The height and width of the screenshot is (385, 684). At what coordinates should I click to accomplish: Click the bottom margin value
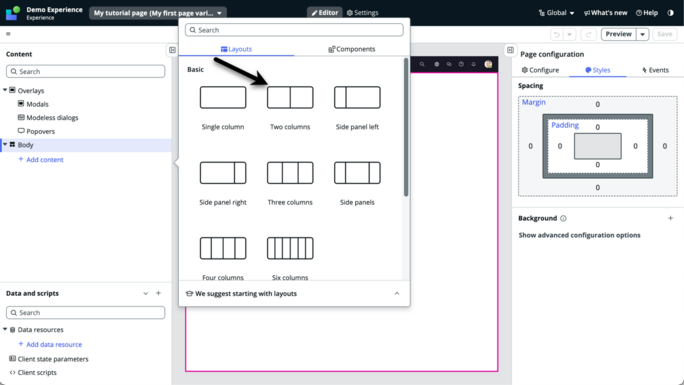pos(598,187)
